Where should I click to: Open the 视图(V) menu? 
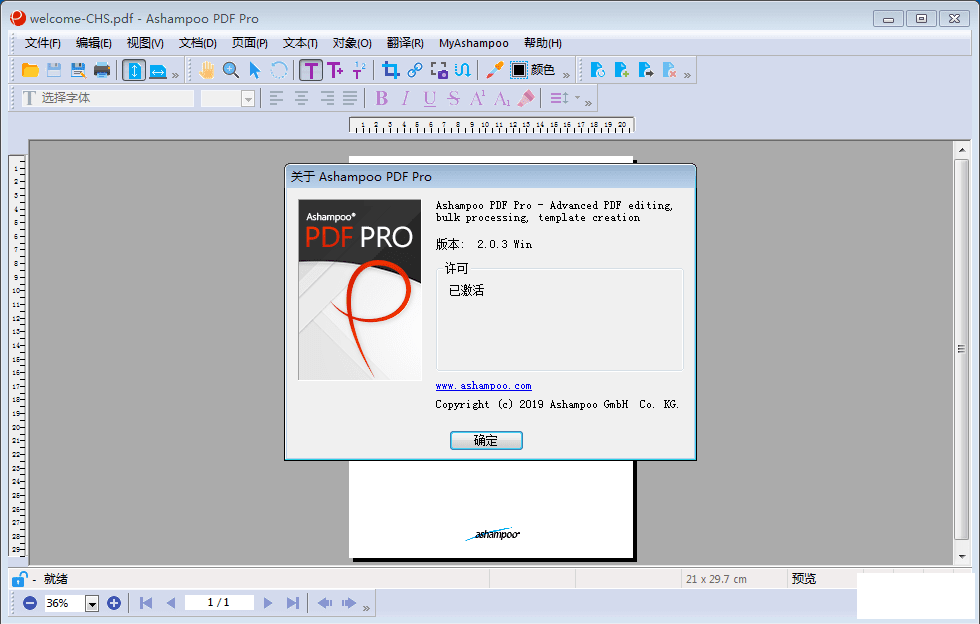tap(145, 43)
